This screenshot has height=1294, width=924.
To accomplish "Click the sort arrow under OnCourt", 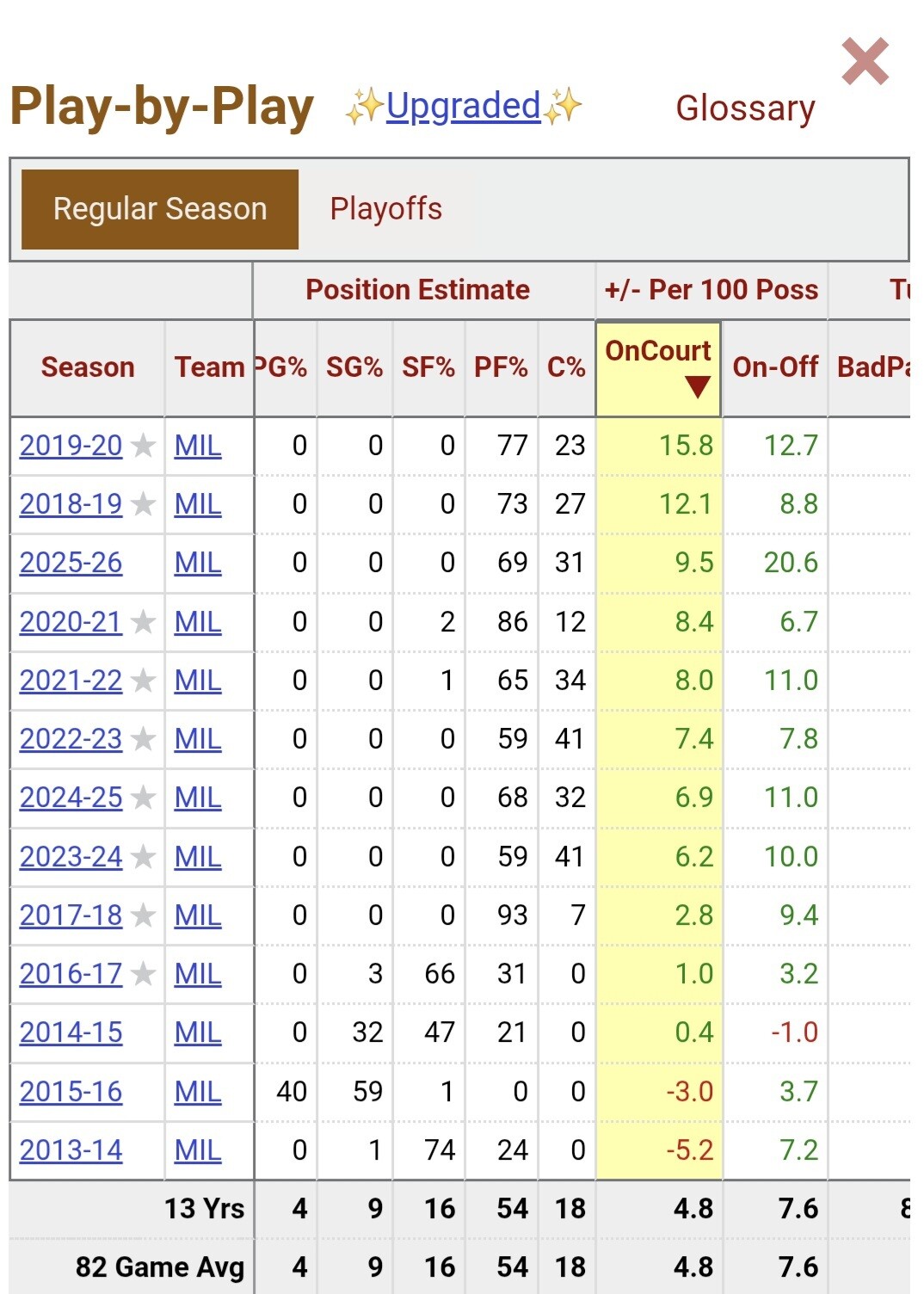I will coord(698,387).
